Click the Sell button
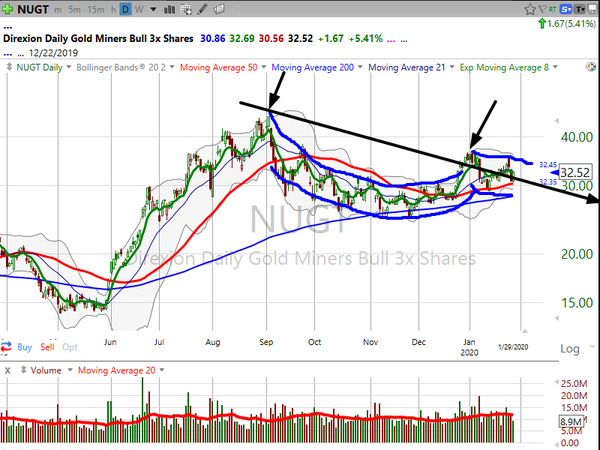This screenshot has height=450, width=600. 47,347
